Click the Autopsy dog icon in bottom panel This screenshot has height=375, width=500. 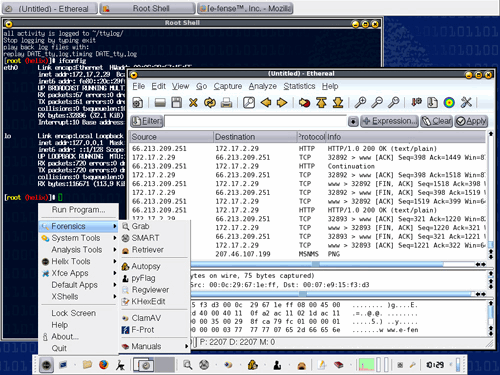coord(252,365)
